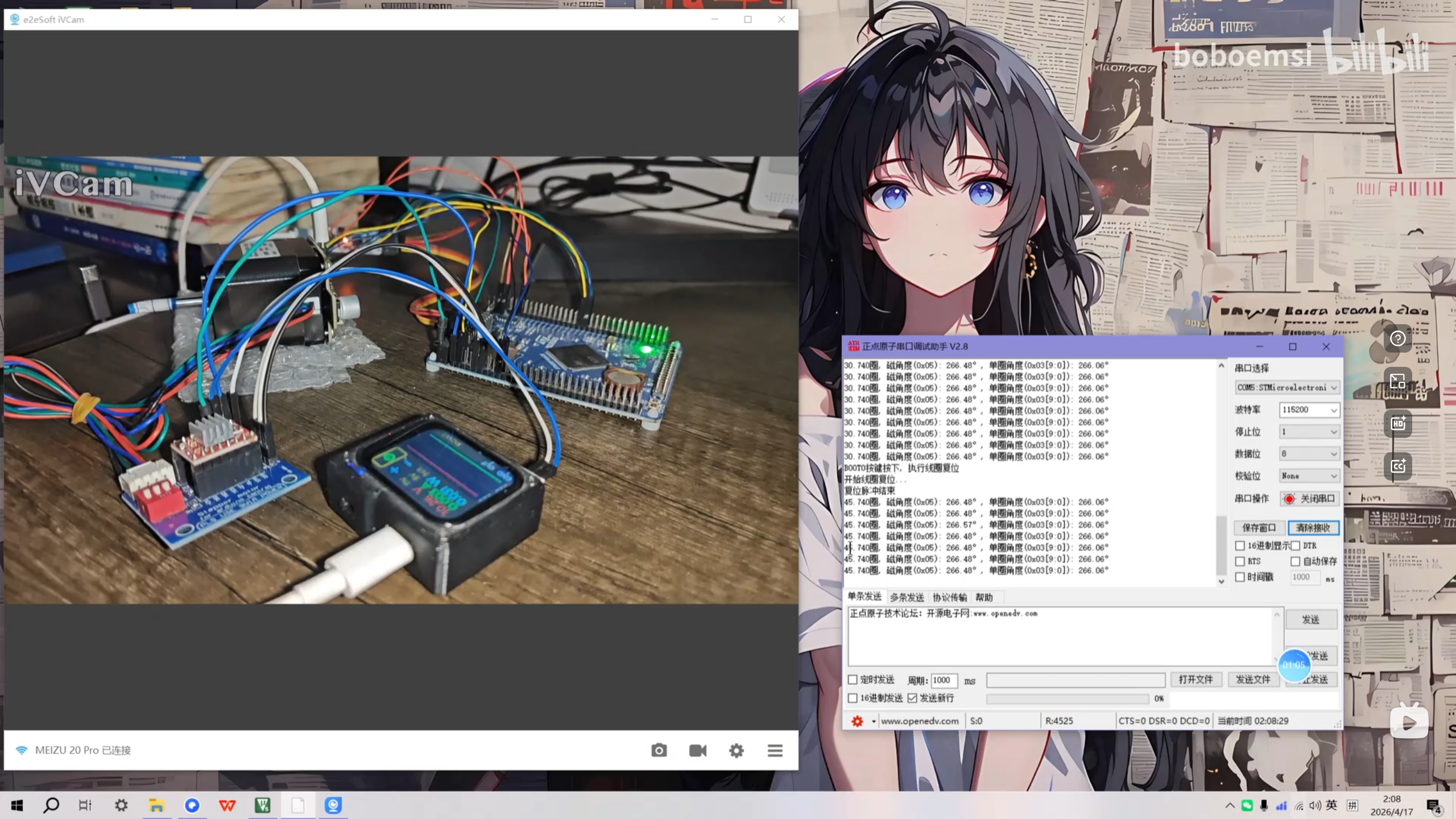
Task: Click the HD quality icon on video overlay
Action: coord(1398,424)
